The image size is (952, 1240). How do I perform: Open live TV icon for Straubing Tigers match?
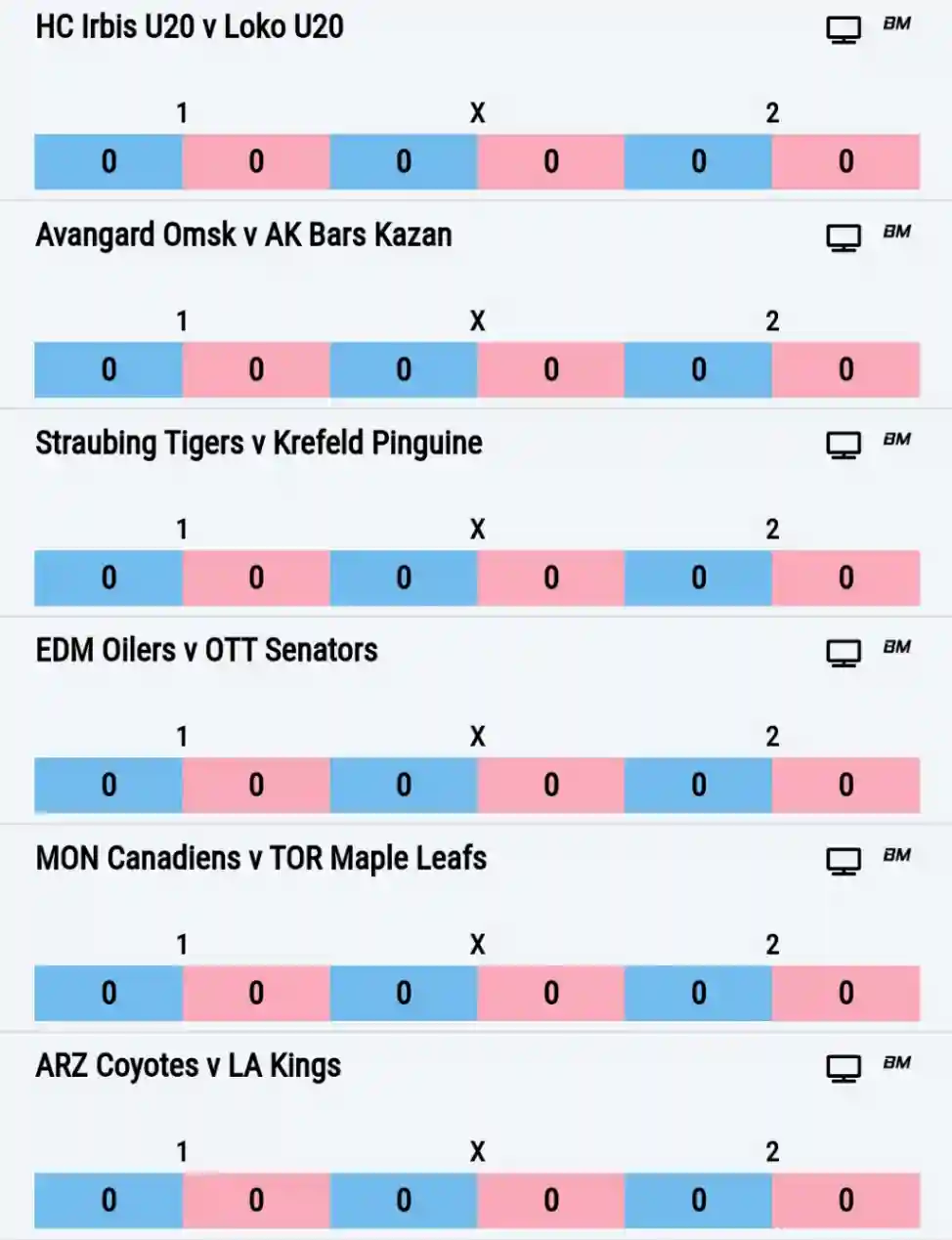pos(844,446)
